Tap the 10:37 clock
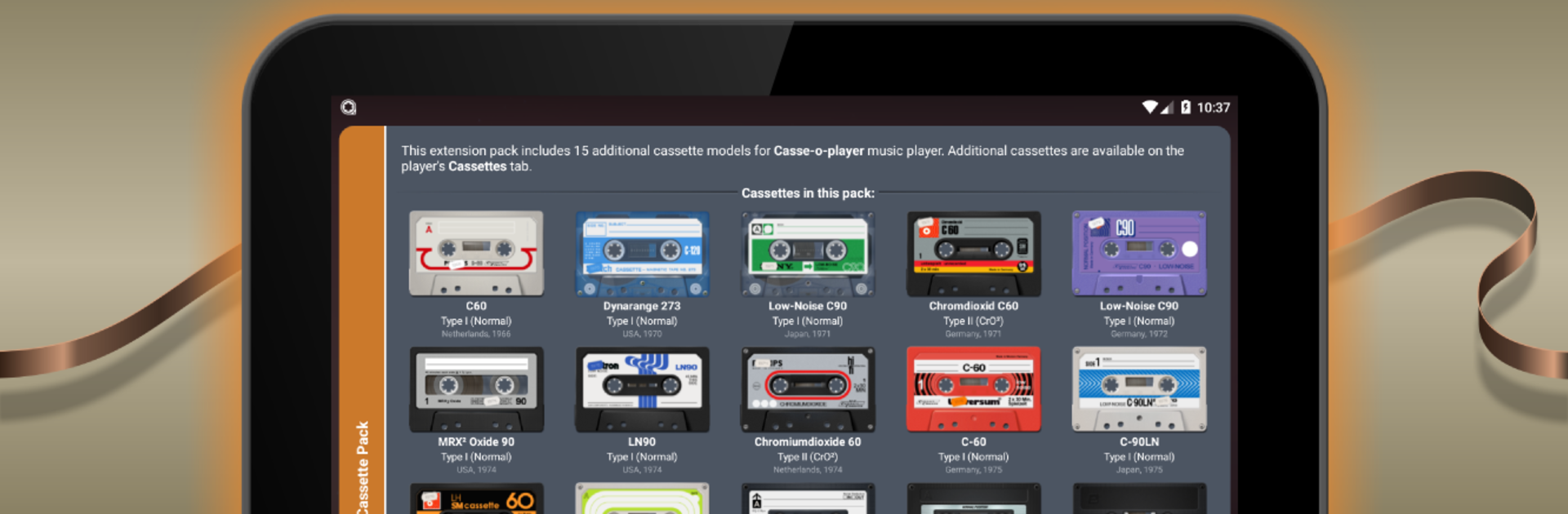1568x514 pixels. pyautogui.click(x=1214, y=108)
